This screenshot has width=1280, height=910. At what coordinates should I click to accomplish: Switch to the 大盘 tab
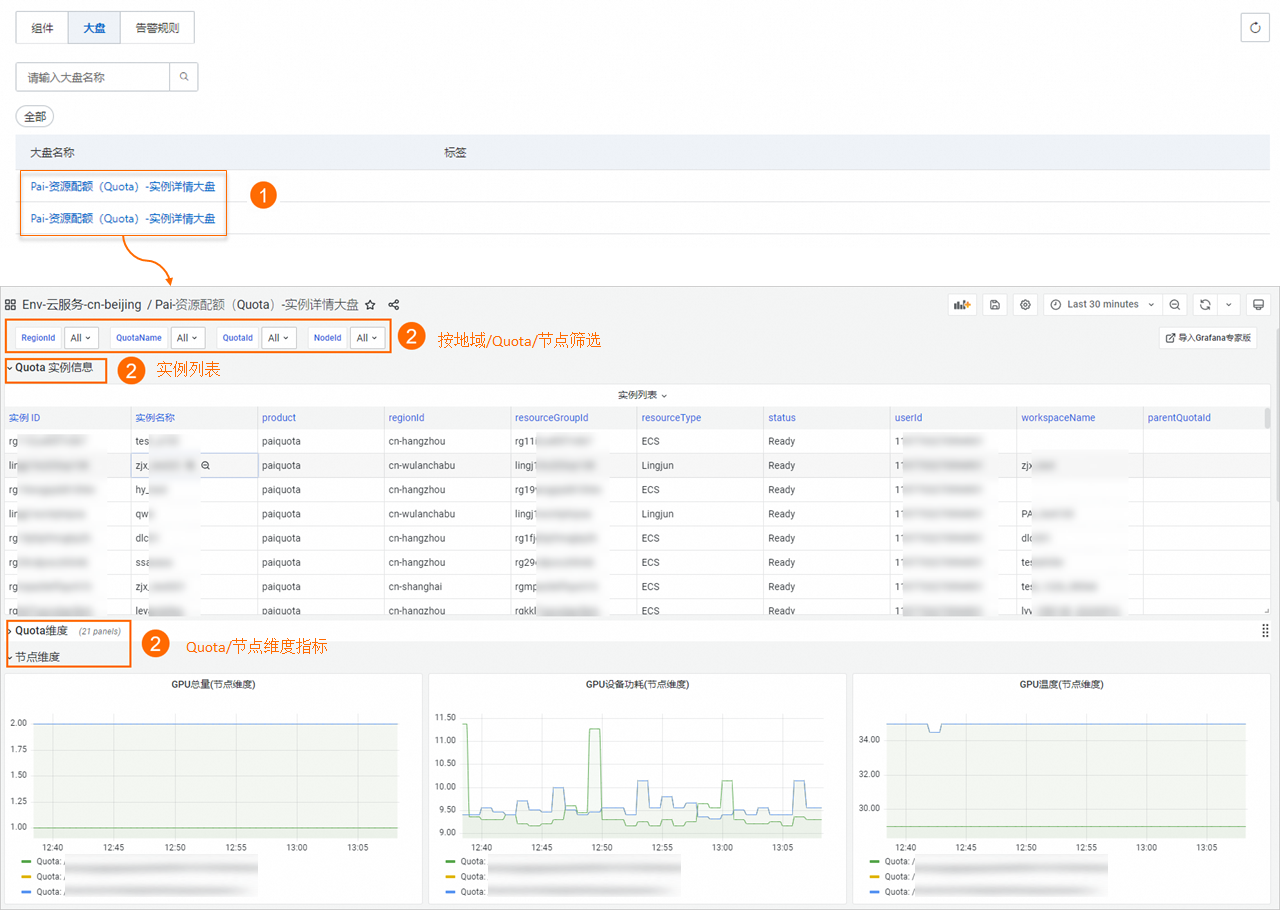coord(94,28)
